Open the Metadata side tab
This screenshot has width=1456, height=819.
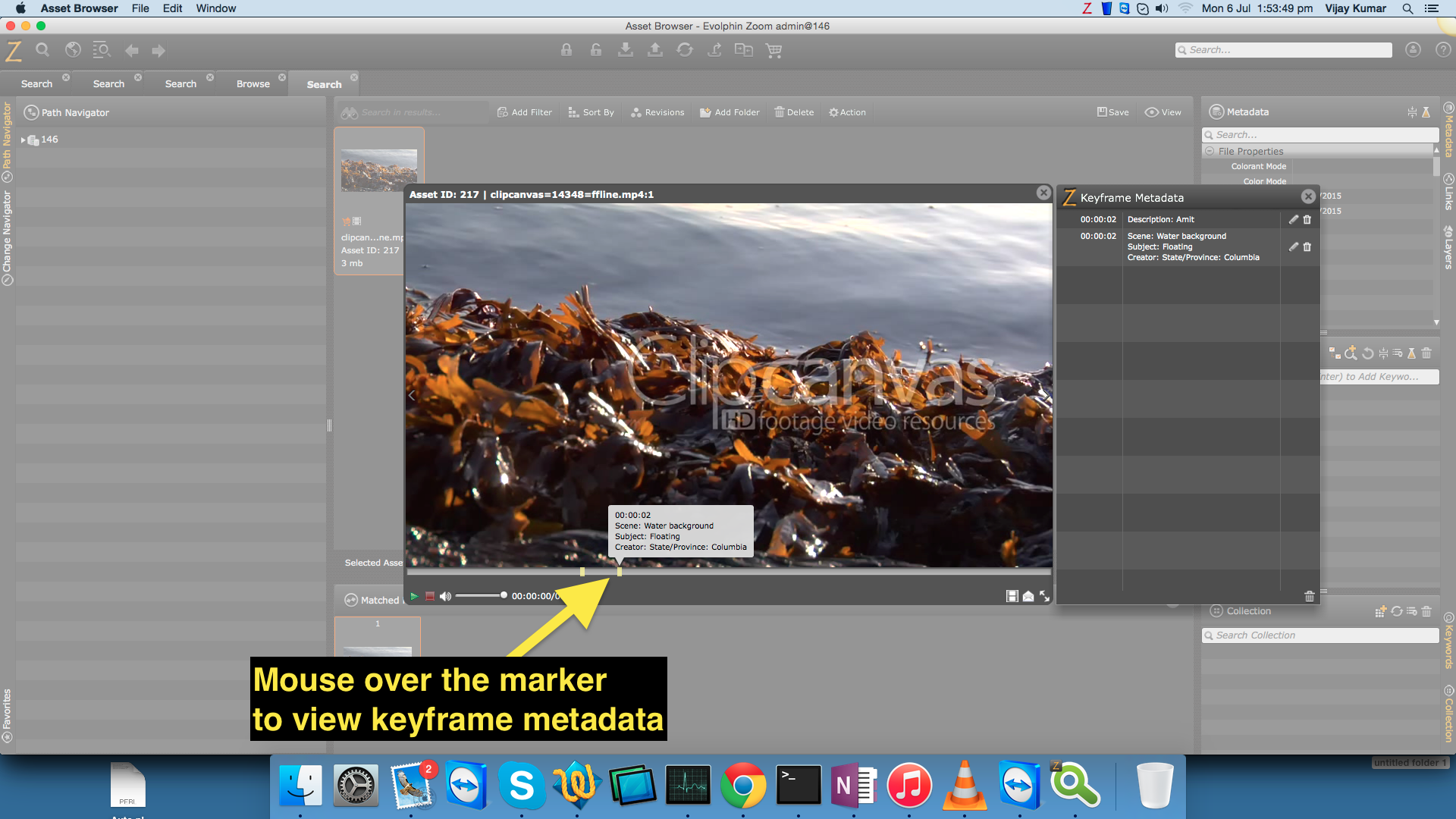coord(1448,130)
